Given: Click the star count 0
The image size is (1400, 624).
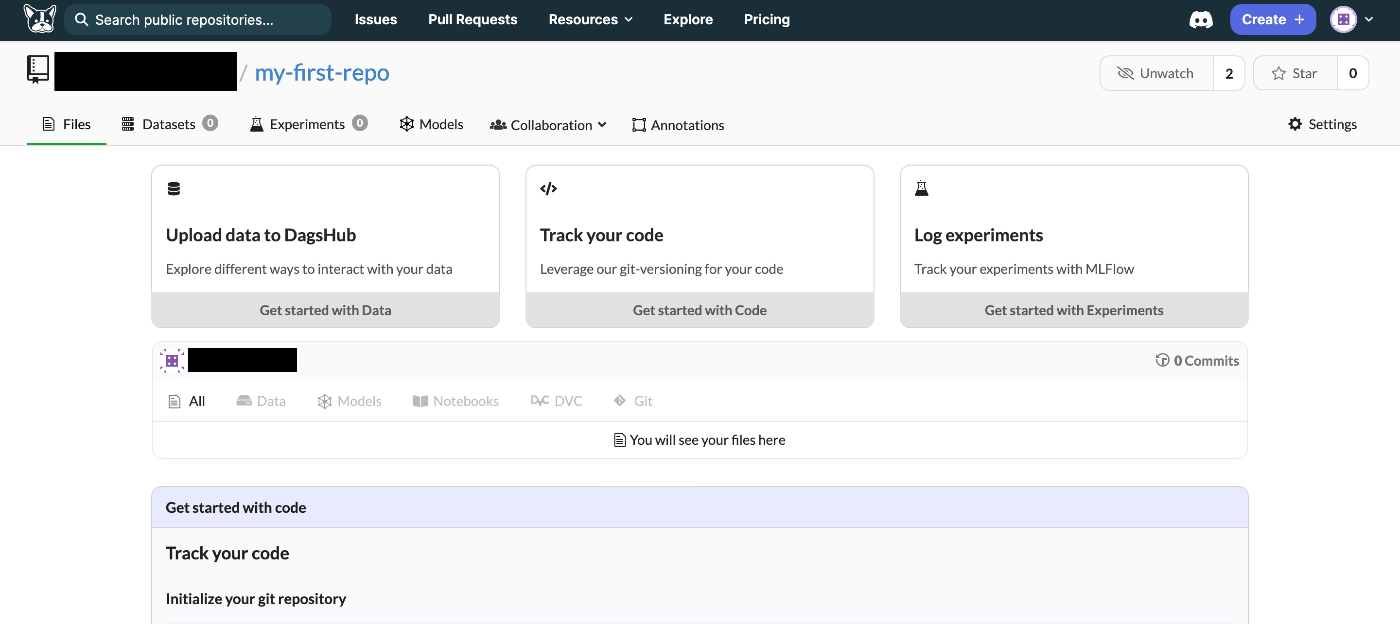Looking at the screenshot, I should [x=1353, y=73].
